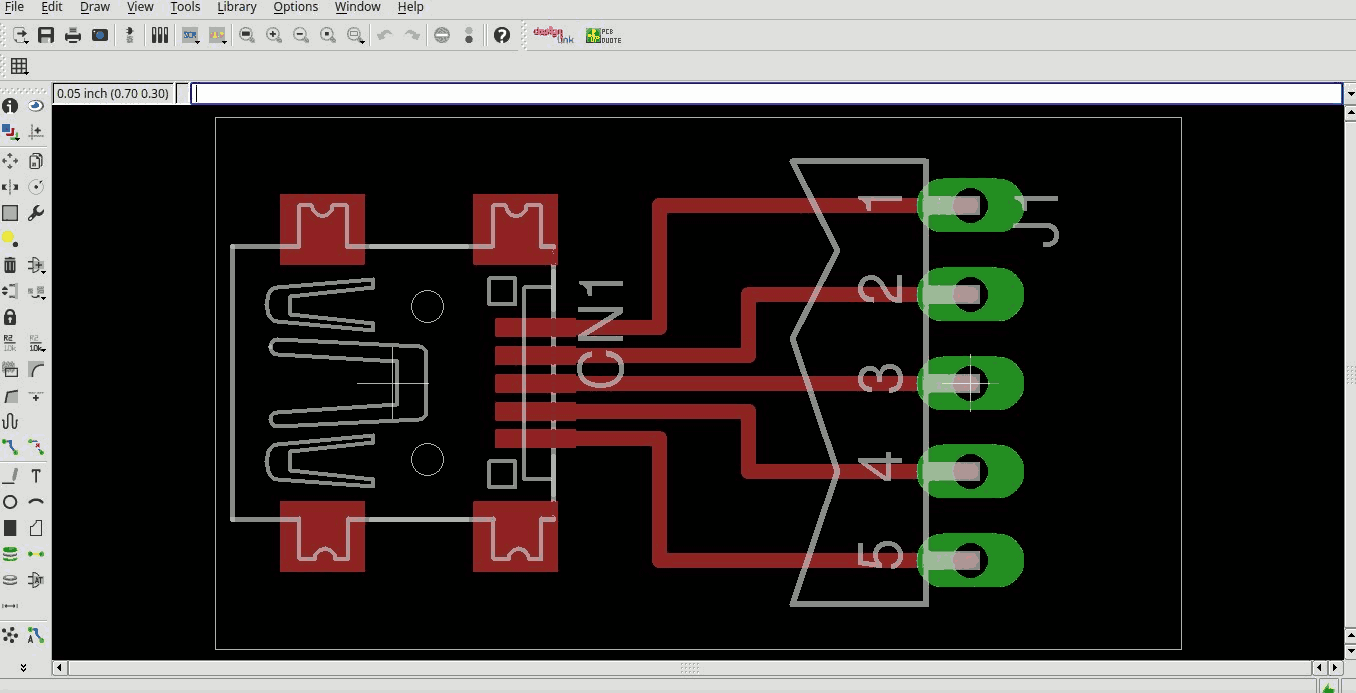Select the Info tool
Viewport: 1356px width, 693px height.
(x=10, y=105)
